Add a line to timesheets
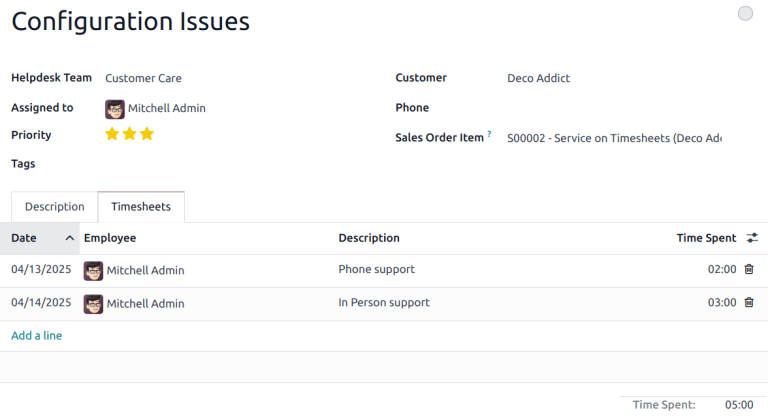 (36, 336)
